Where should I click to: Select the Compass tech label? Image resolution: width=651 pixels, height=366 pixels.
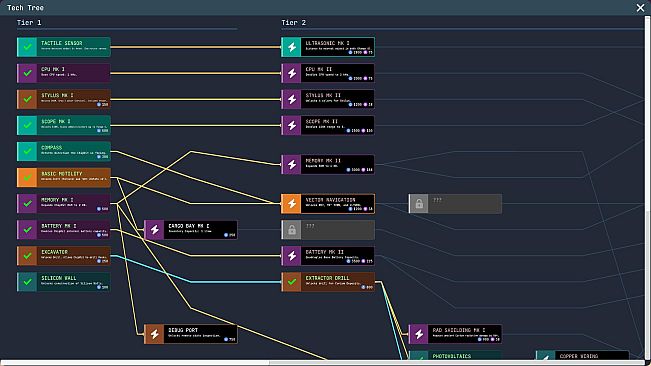tap(51, 148)
